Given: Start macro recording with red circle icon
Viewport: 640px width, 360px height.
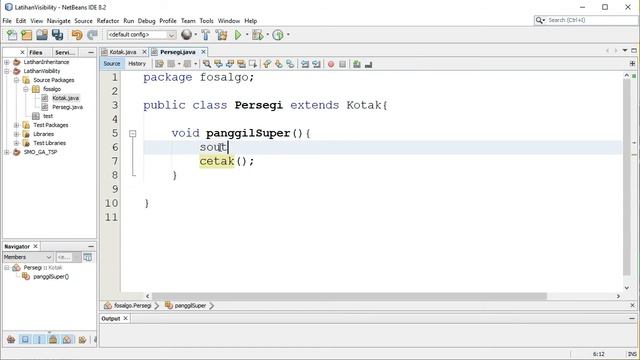Looking at the screenshot, I should click(x=331, y=64).
